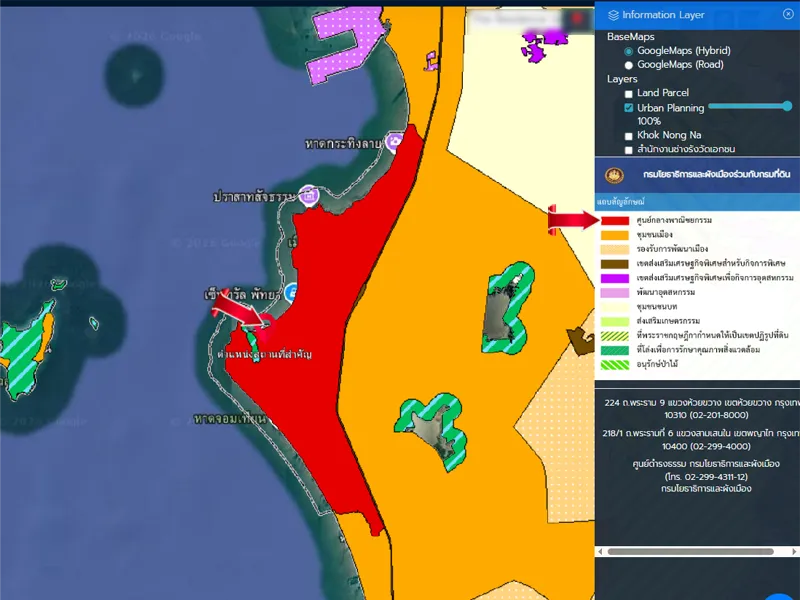The height and width of the screenshot is (600, 800).
Task: Click the department emblem logo in legend header
Action: tap(613, 174)
